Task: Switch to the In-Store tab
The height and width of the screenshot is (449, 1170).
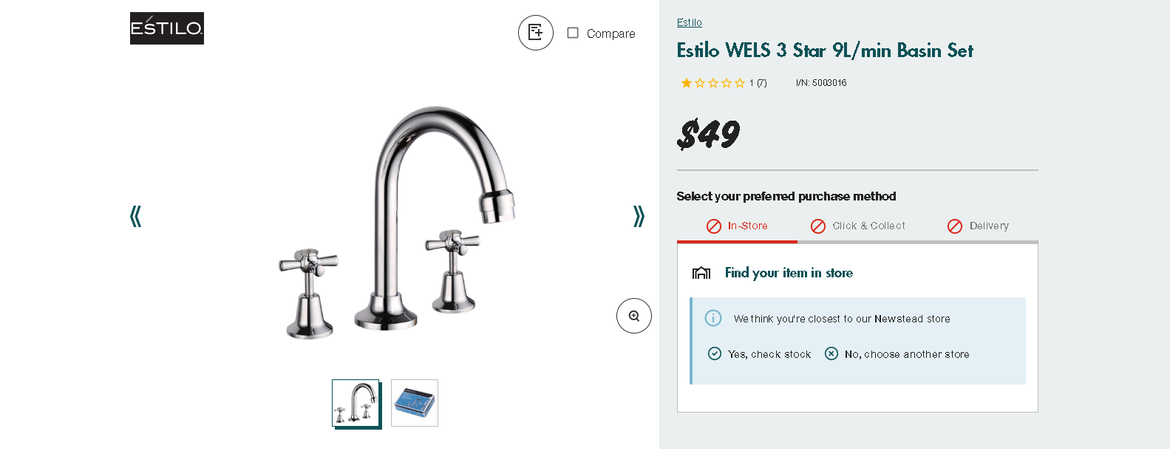Action: 737,226
